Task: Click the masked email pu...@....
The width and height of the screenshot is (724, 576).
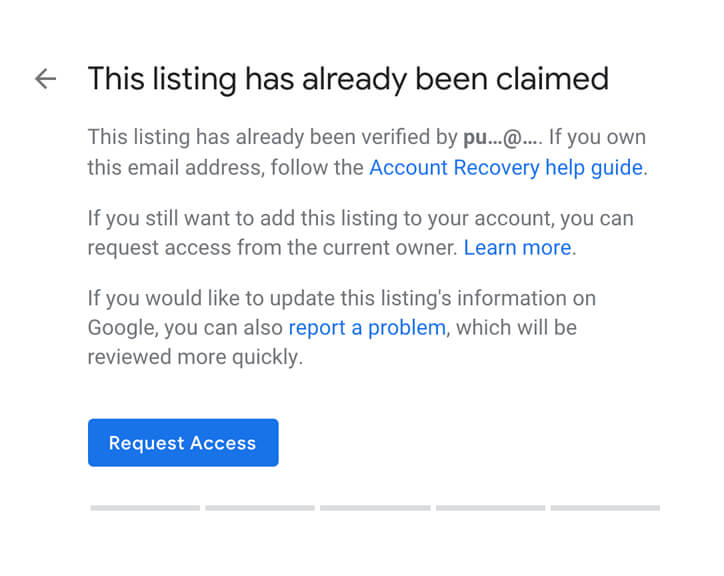Action: [502, 138]
